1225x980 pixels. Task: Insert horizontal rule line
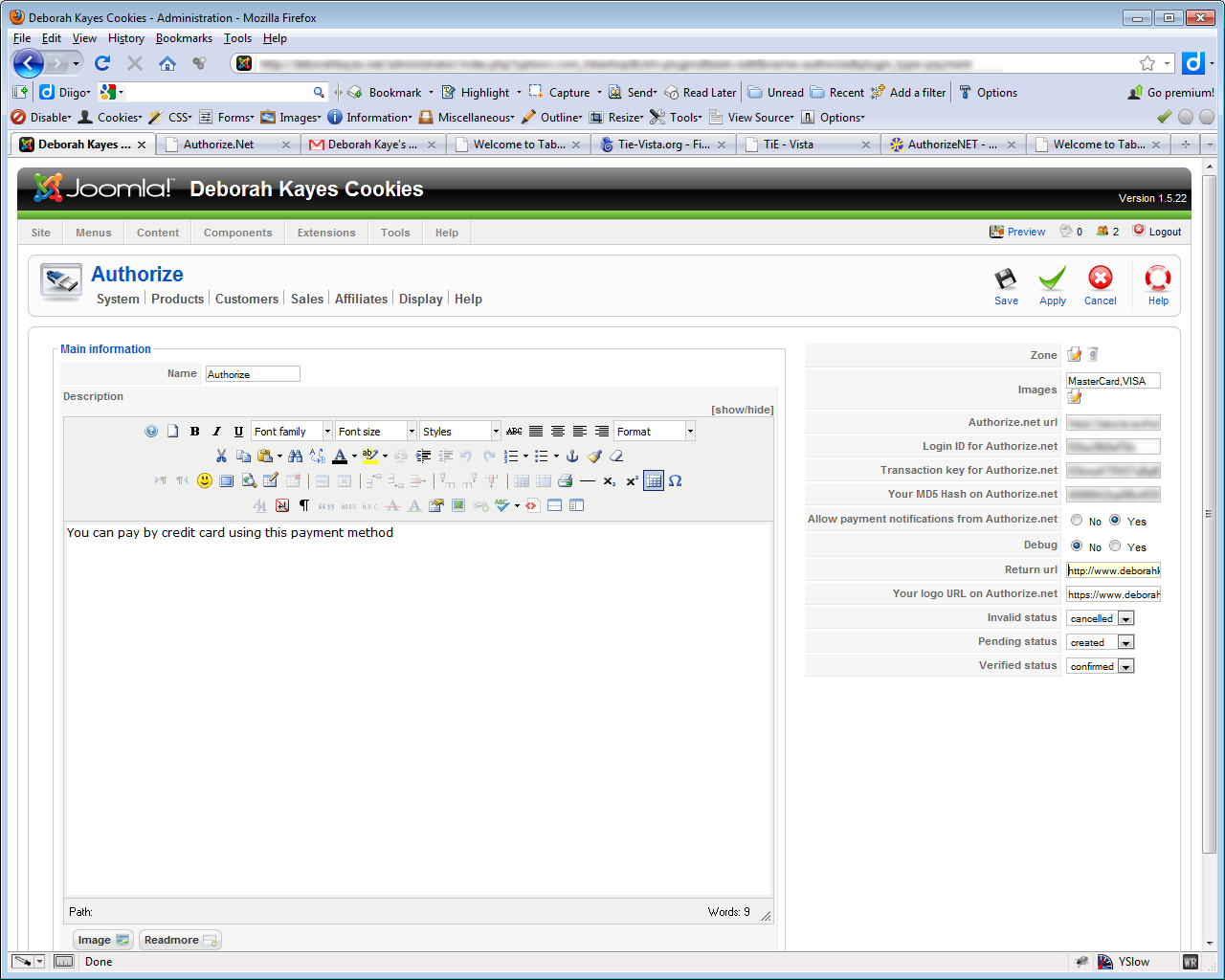point(588,480)
